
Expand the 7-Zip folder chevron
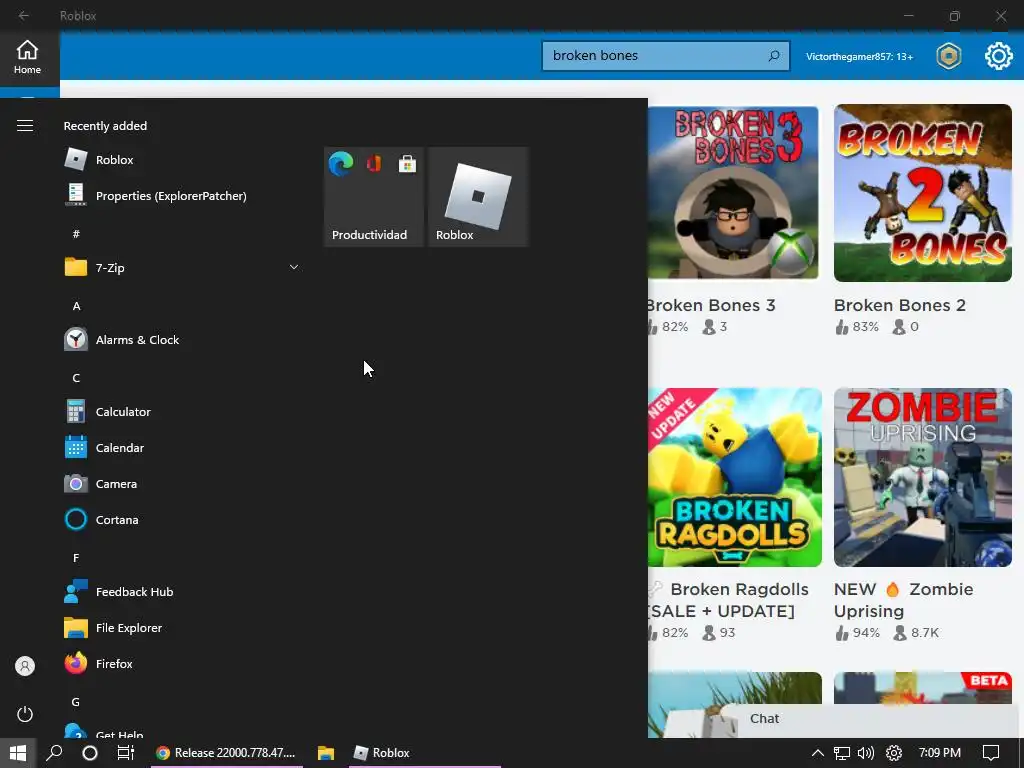coord(294,267)
